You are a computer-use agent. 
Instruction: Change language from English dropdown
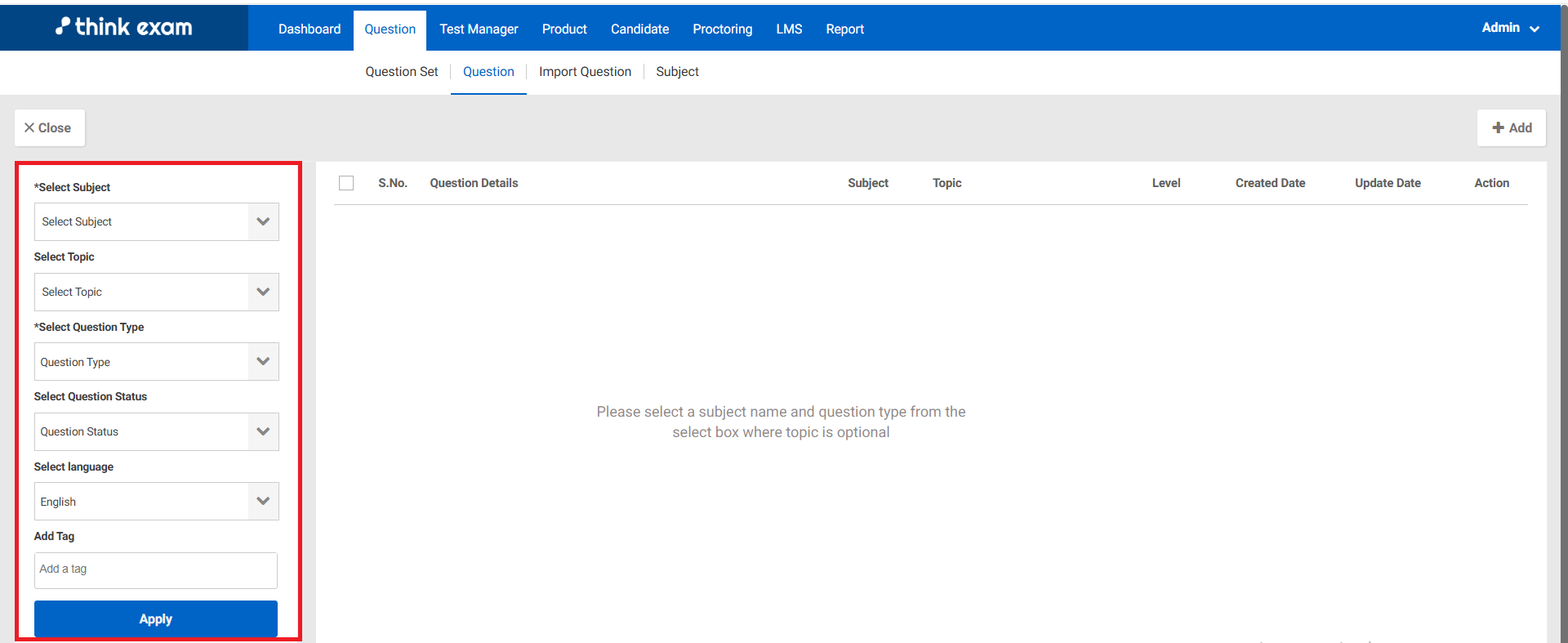pyautogui.click(x=156, y=502)
